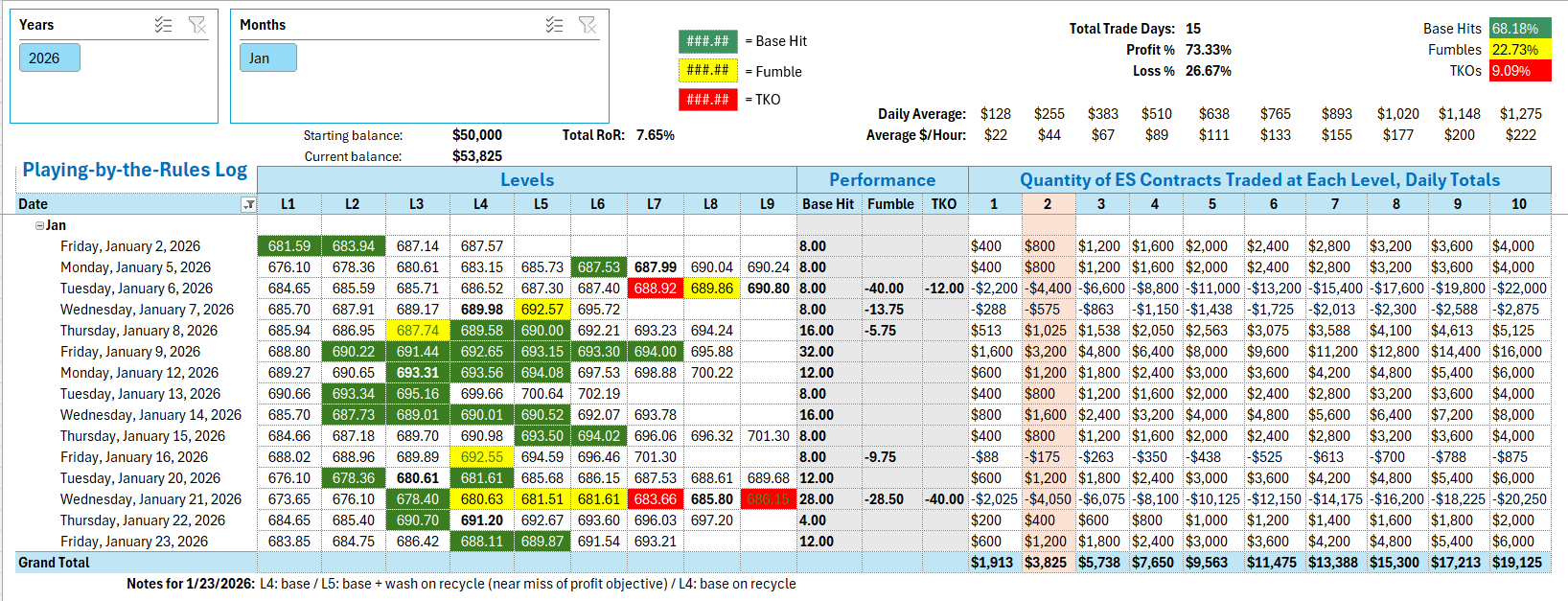The image size is (1568, 601).
Task: Enable multi-select in the Months slicer
Action: click(x=554, y=25)
